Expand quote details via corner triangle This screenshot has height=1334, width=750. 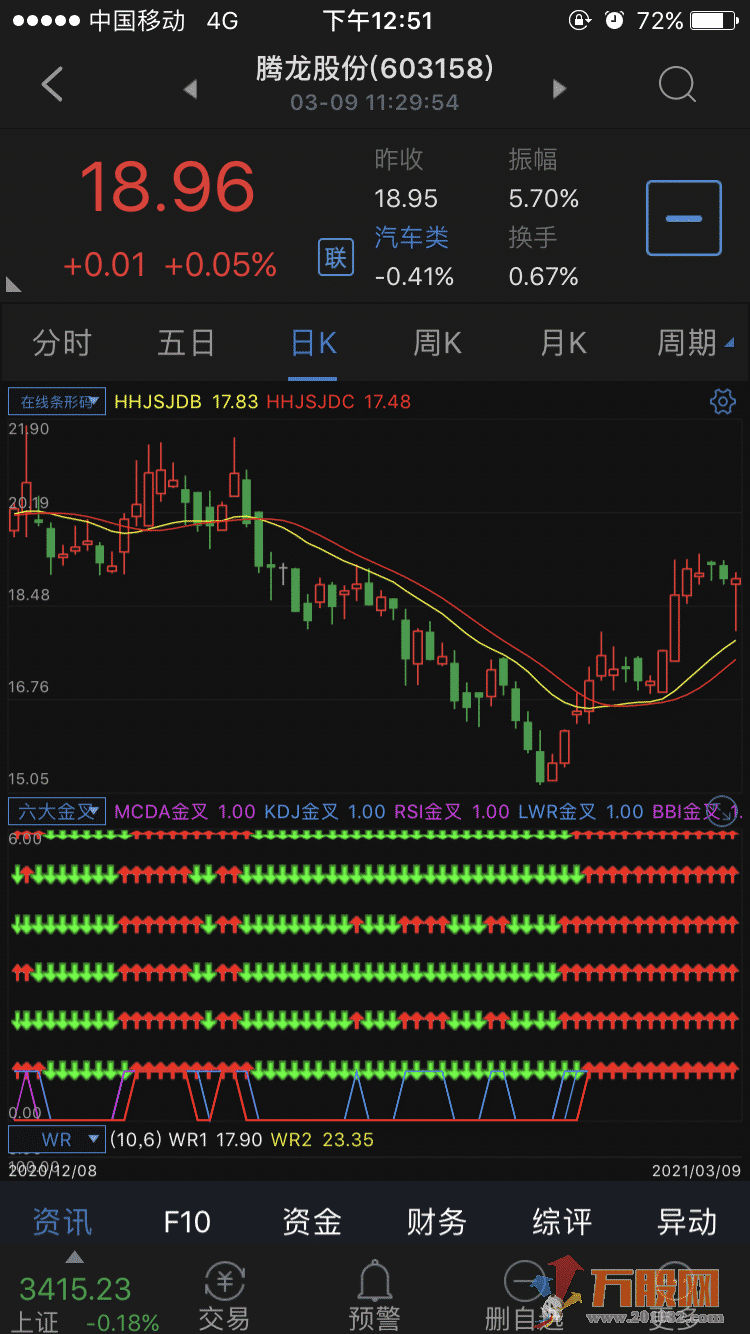point(13,285)
